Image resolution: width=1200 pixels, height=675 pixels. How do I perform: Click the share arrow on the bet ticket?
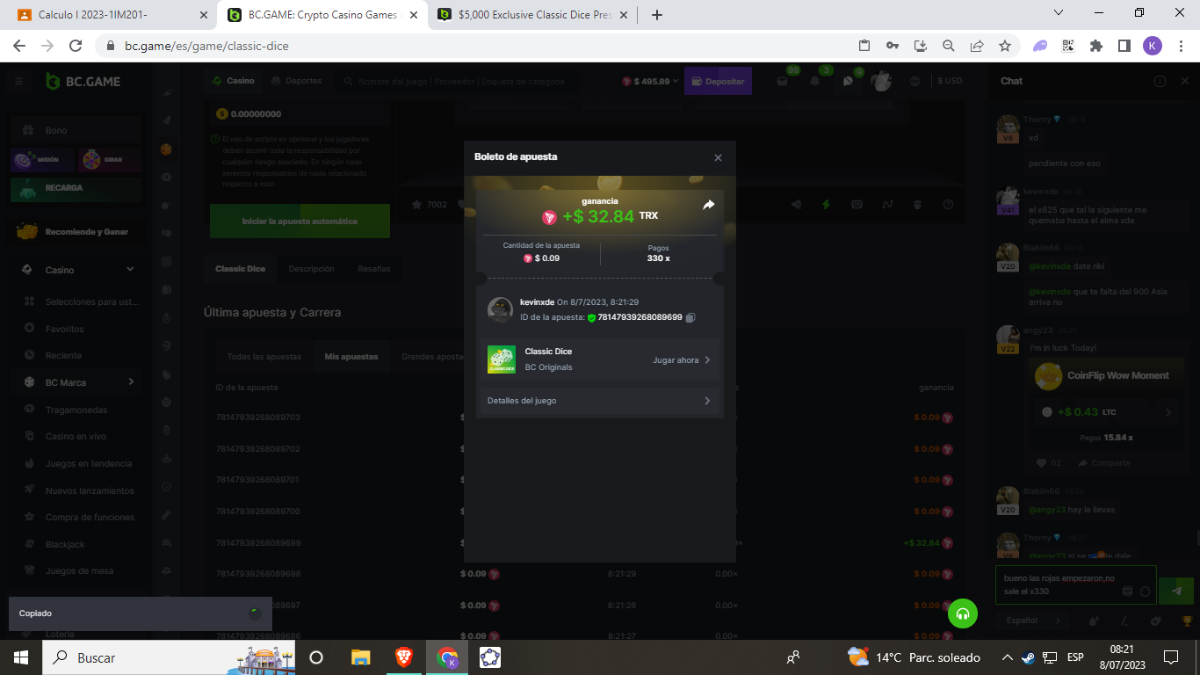point(709,205)
